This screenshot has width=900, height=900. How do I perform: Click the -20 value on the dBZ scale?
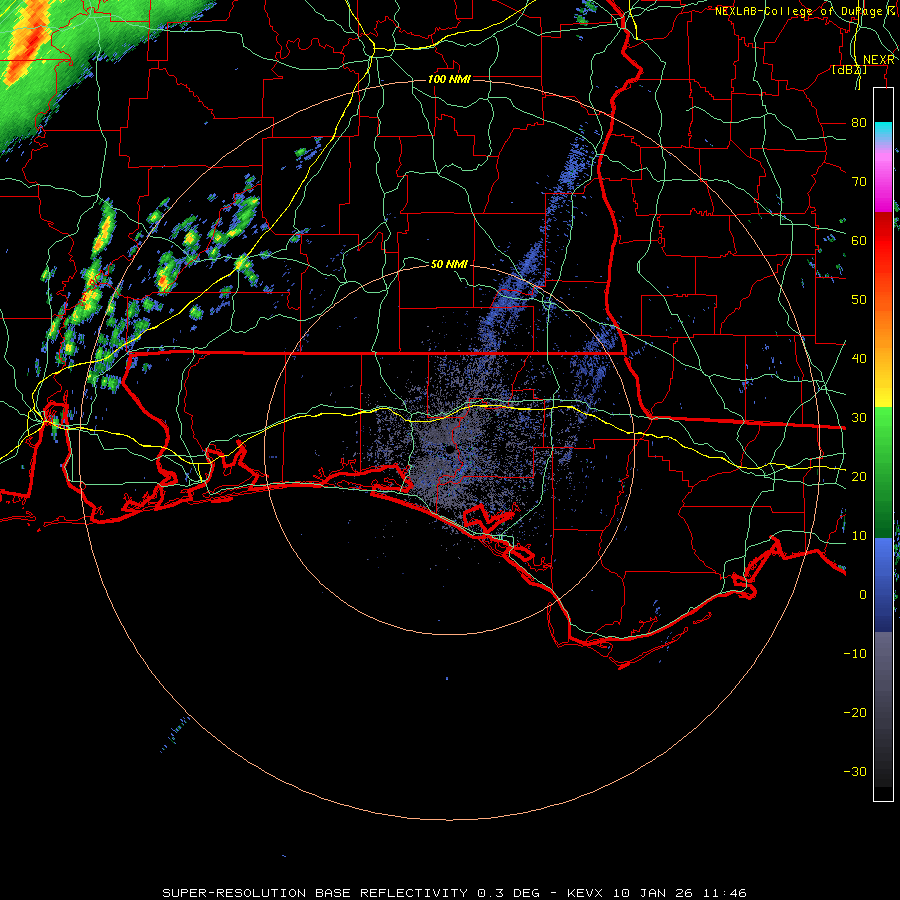pos(855,712)
